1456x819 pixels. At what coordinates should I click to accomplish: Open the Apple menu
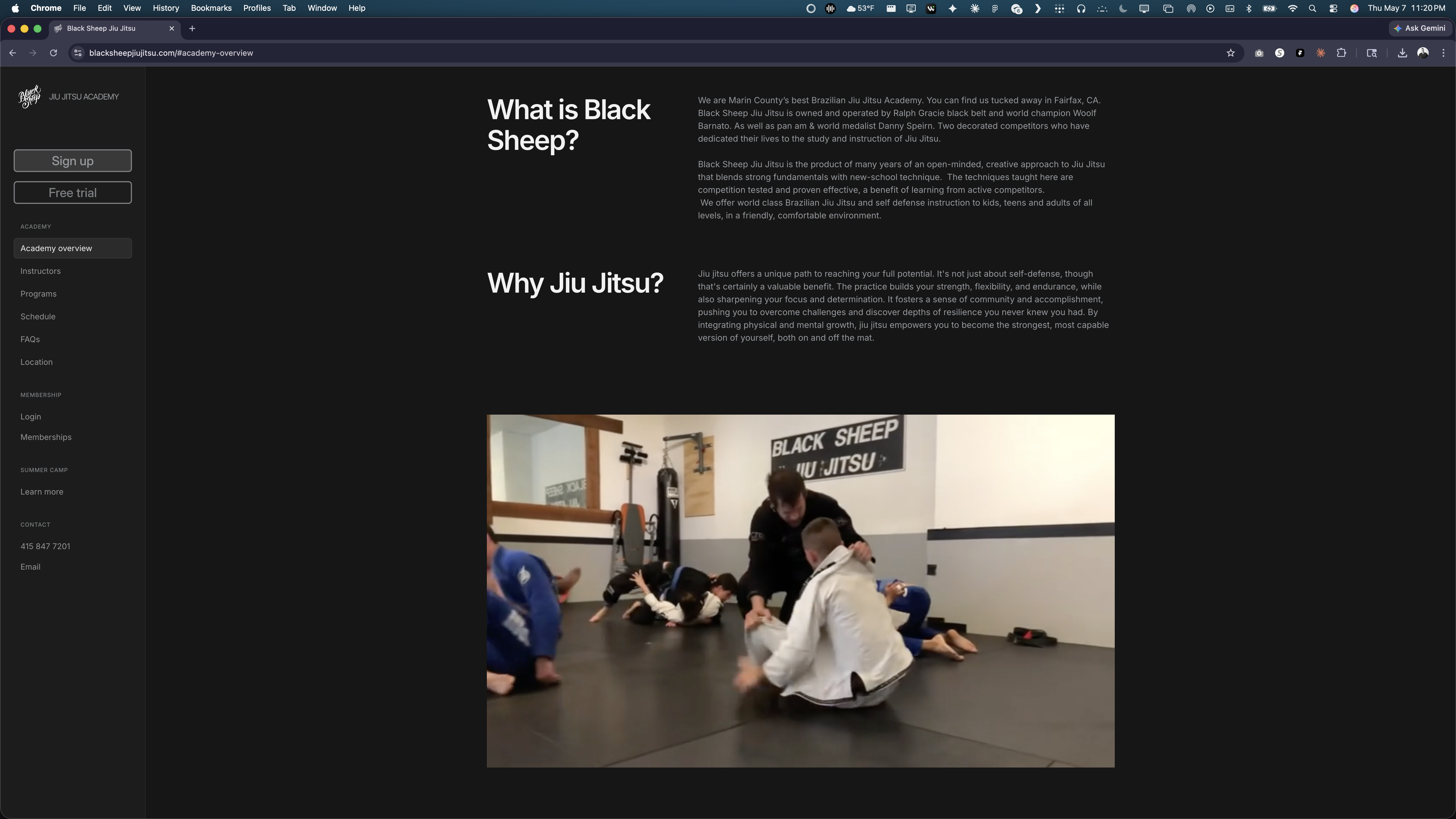[x=15, y=8]
